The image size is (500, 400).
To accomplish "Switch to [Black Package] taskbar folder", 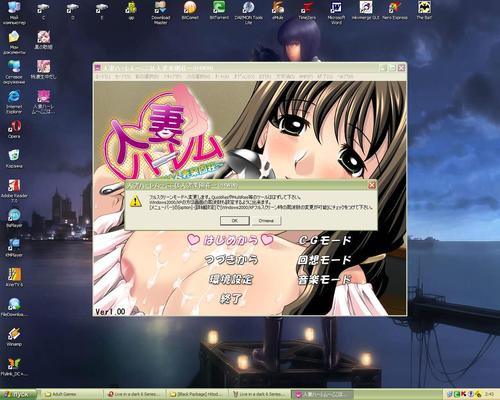I will [197, 395].
